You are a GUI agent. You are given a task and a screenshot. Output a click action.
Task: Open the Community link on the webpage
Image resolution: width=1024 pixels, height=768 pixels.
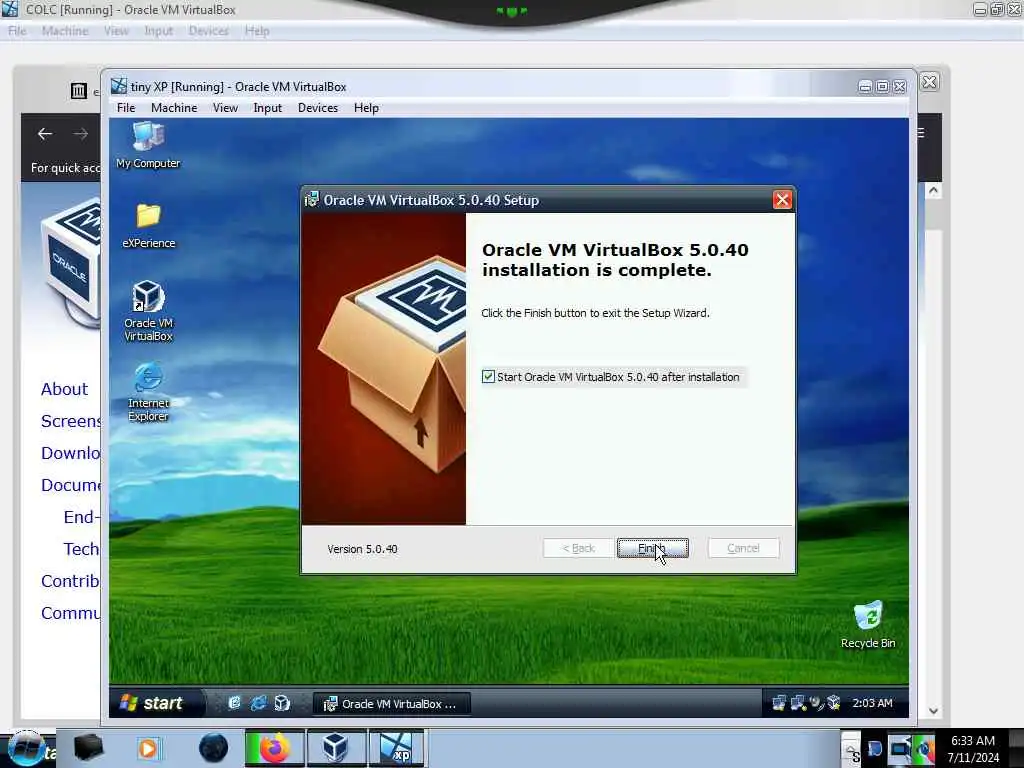click(x=71, y=613)
